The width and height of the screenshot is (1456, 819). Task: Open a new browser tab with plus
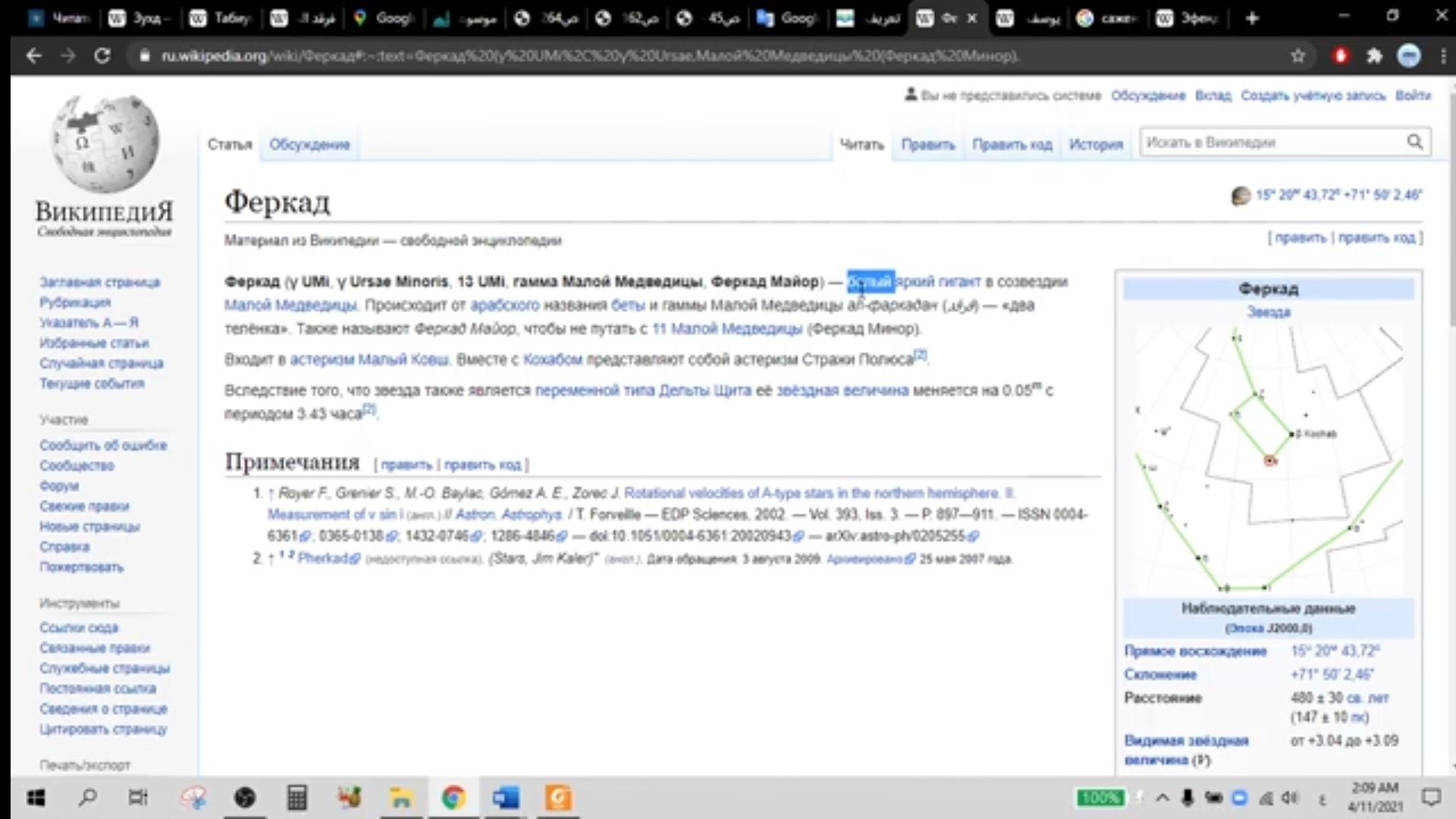pos(1252,18)
